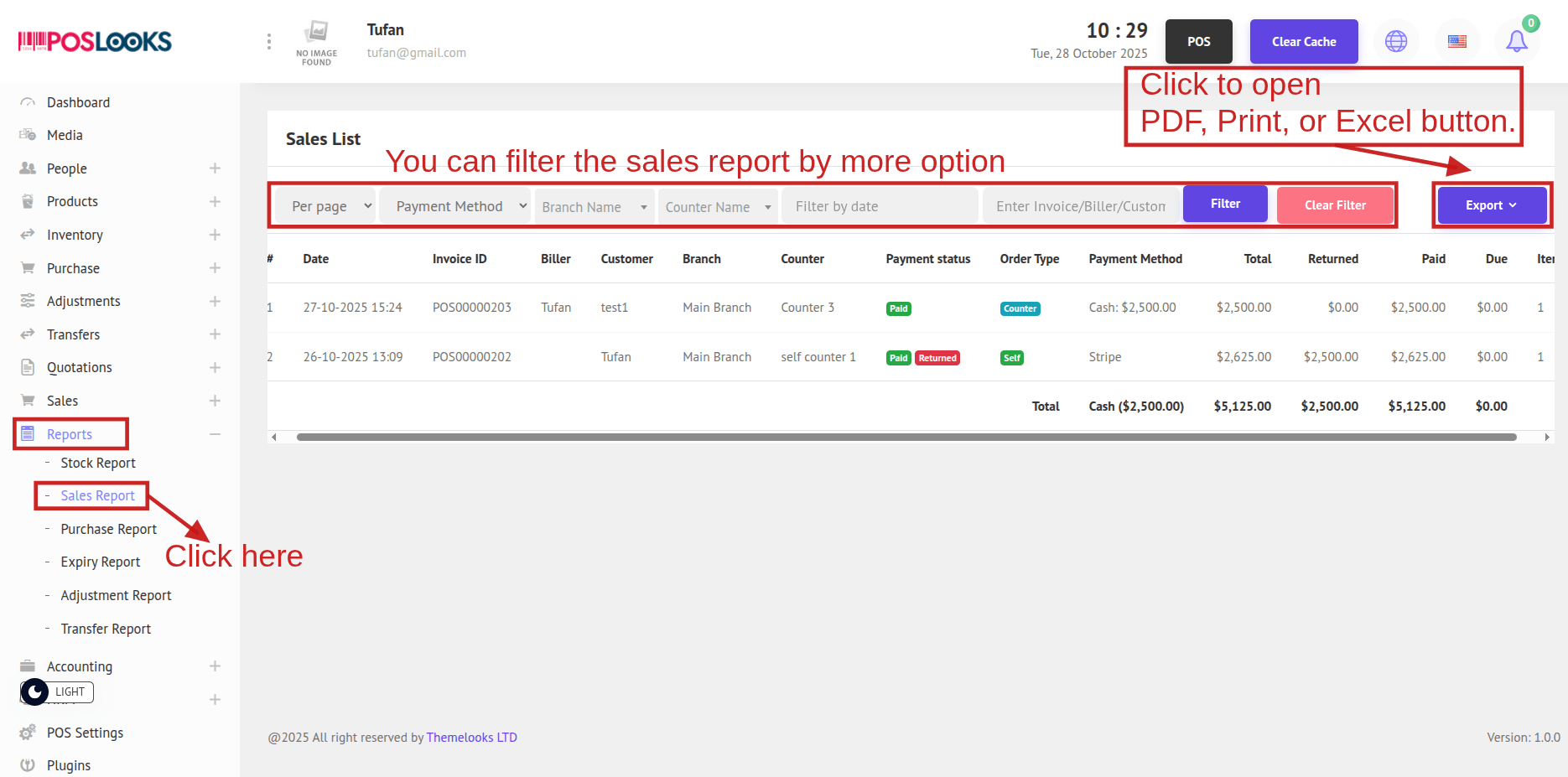Toggle the LIGHT dark mode switch

pos(56,692)
